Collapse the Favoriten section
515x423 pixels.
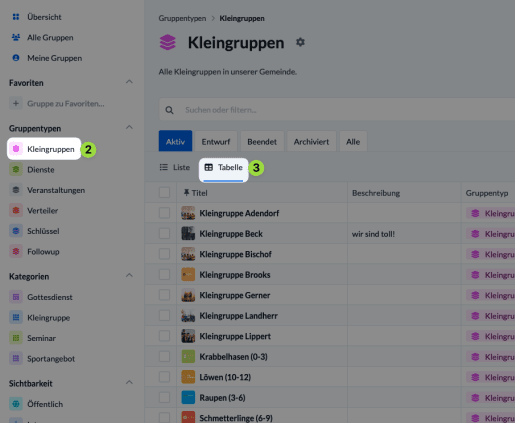click(129, 82)
